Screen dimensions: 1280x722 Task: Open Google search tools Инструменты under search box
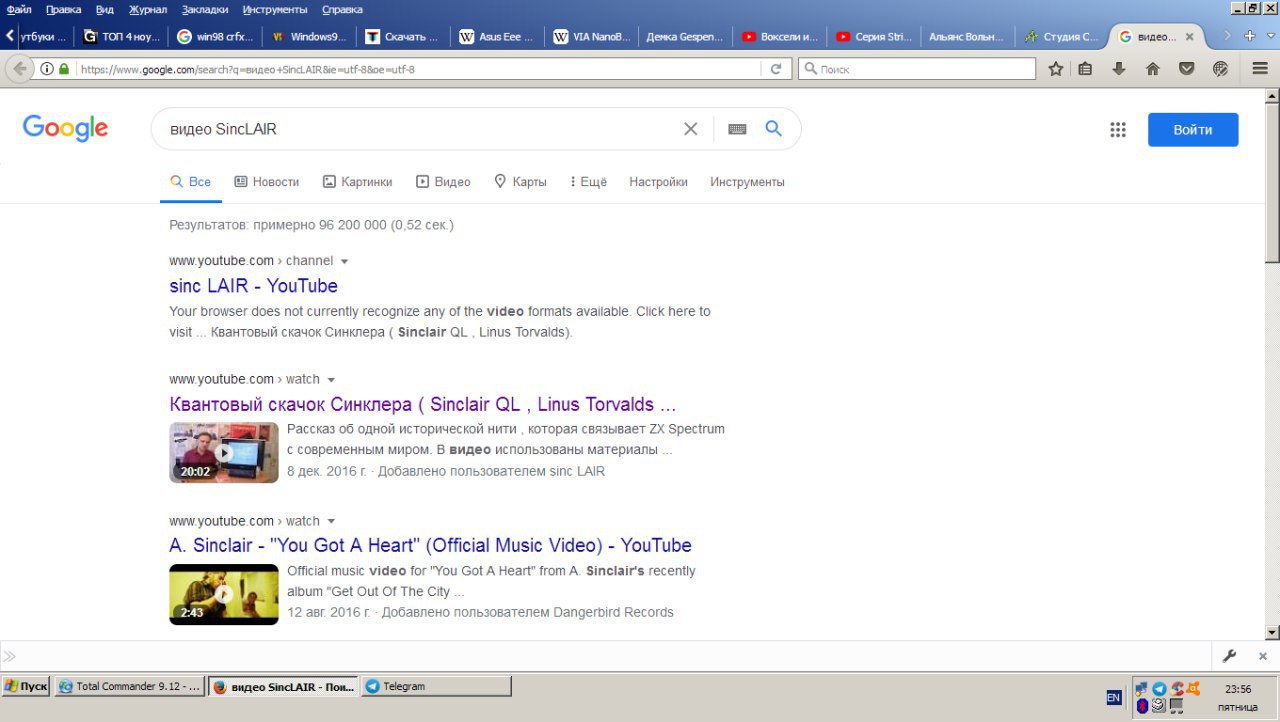click(747, 182)
